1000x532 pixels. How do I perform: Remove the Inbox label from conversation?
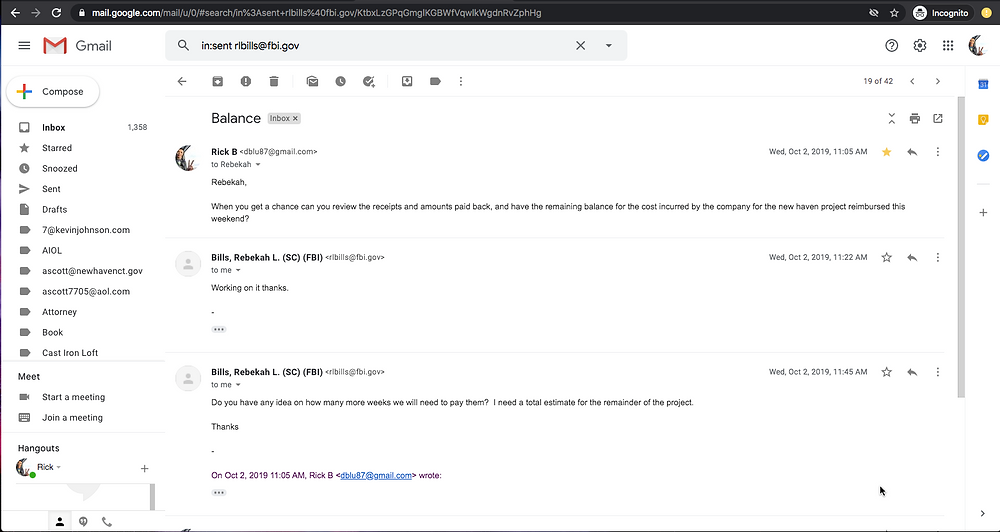(x=295, y=119)
